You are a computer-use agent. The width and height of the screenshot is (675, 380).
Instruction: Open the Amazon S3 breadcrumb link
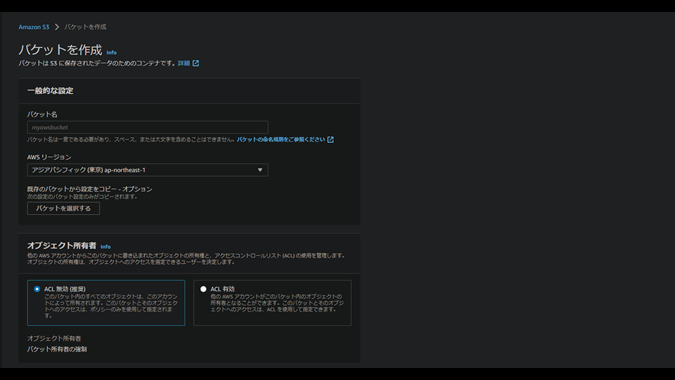tap(34, 27)
